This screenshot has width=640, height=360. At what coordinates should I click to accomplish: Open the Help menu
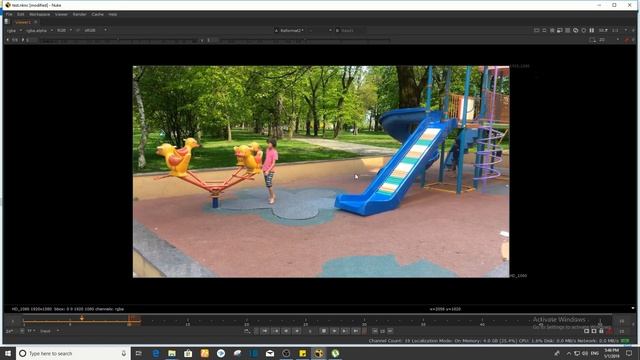113,14
